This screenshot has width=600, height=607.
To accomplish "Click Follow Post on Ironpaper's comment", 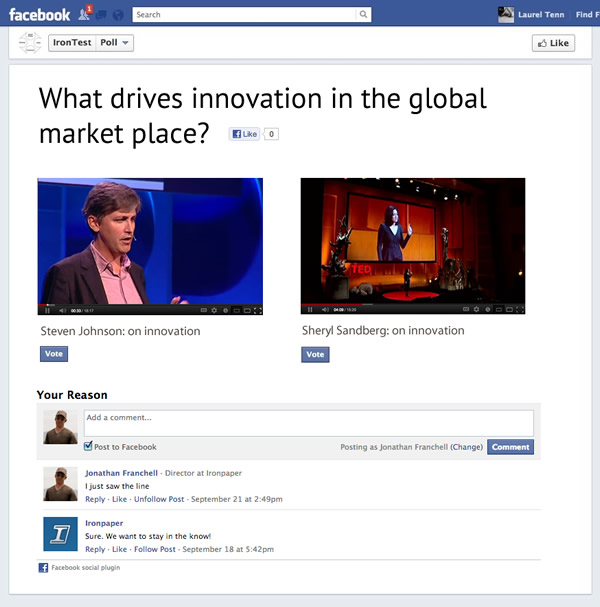I will click(154, 549).
